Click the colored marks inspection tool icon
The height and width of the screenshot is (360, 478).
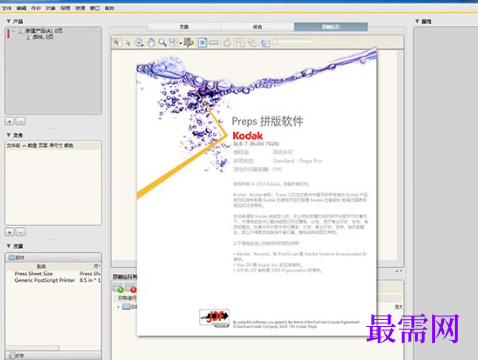(x=189, y=42)
